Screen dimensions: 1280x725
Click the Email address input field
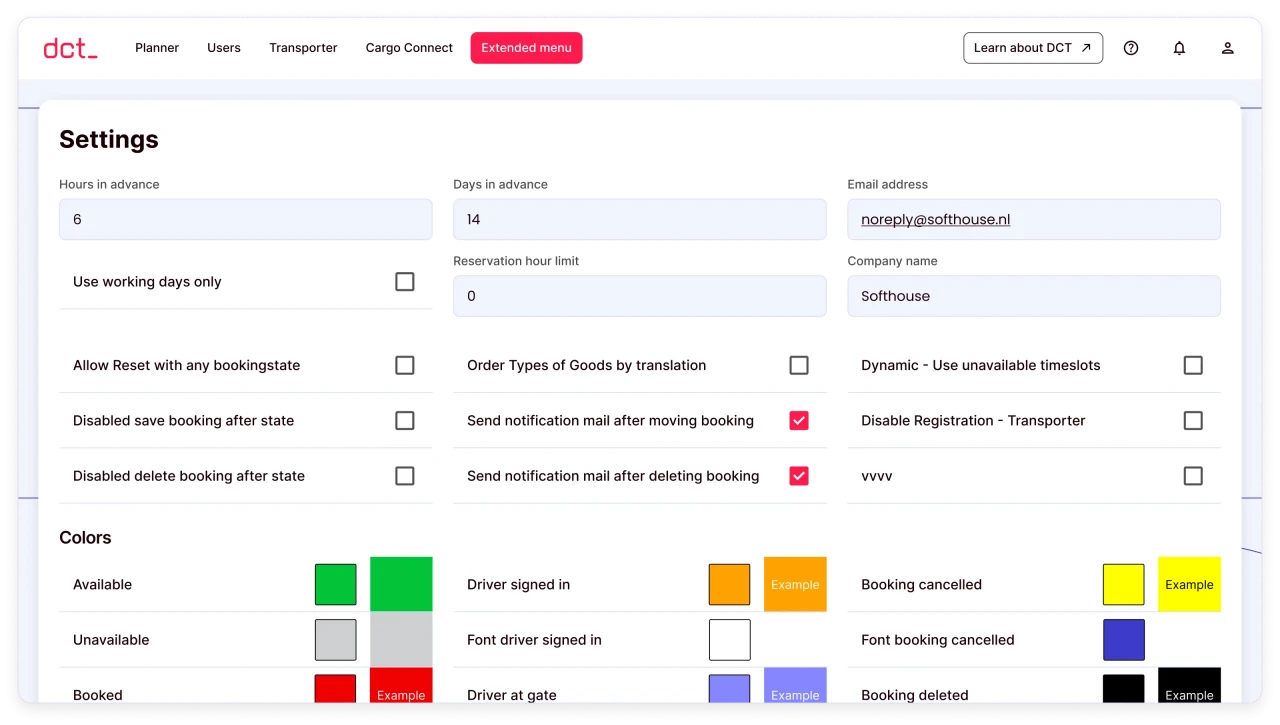1033,219
